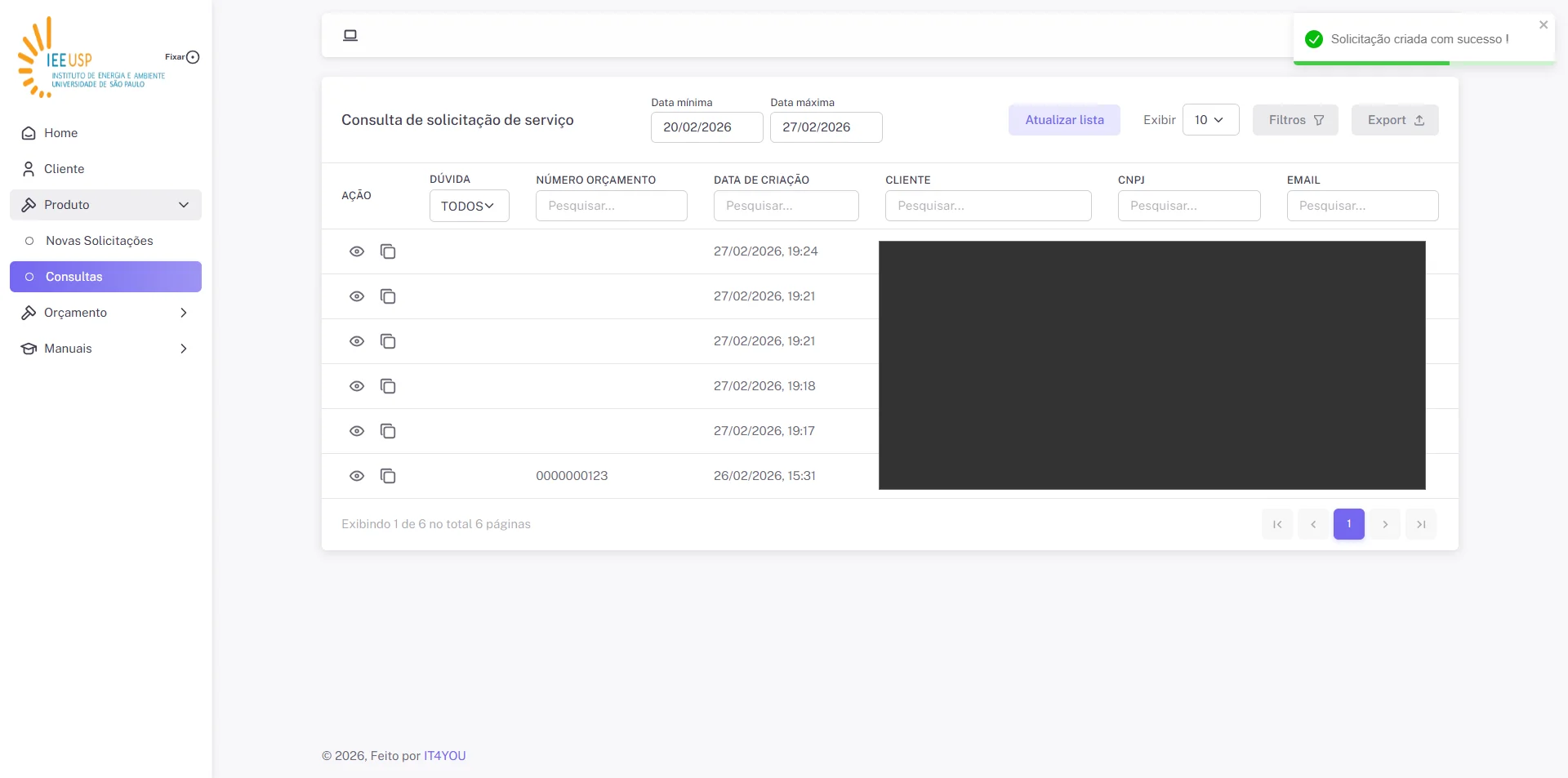1568x778 pixels.
Task: Open the Dúvida TODOS dropdown
Action: 470,206
